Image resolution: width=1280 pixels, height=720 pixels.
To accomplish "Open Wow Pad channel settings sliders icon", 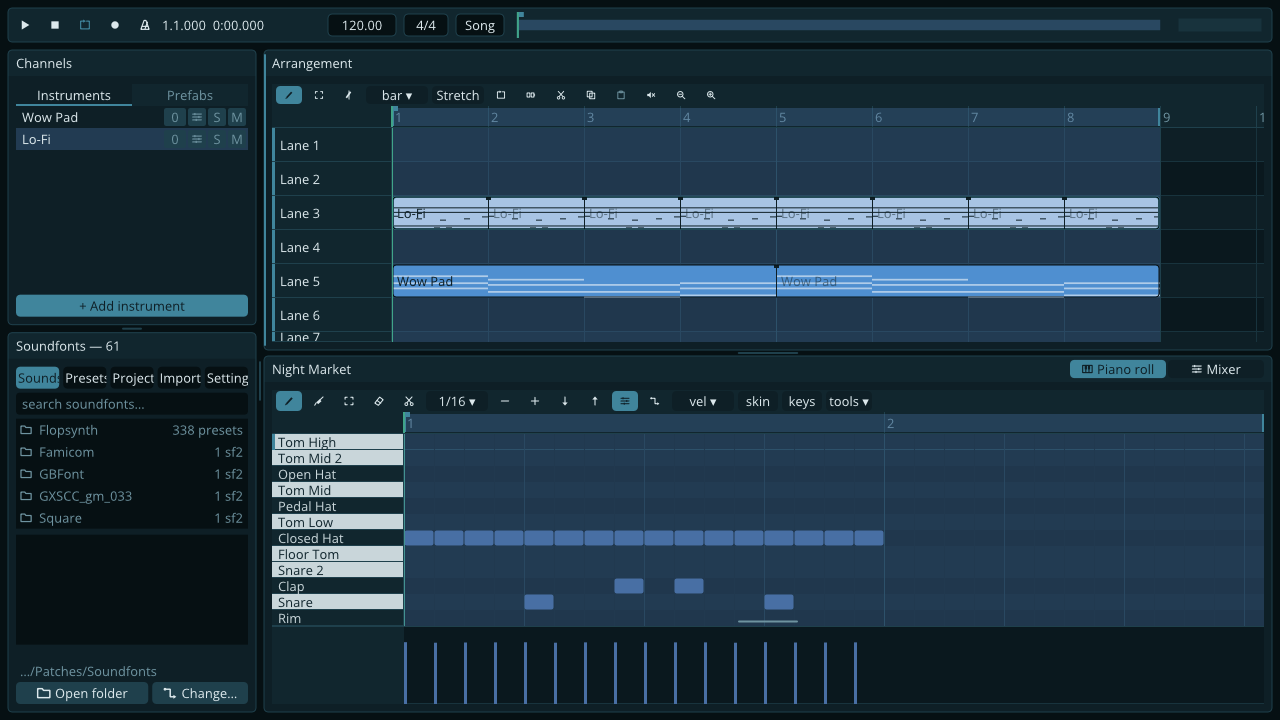I will (197, 117).
